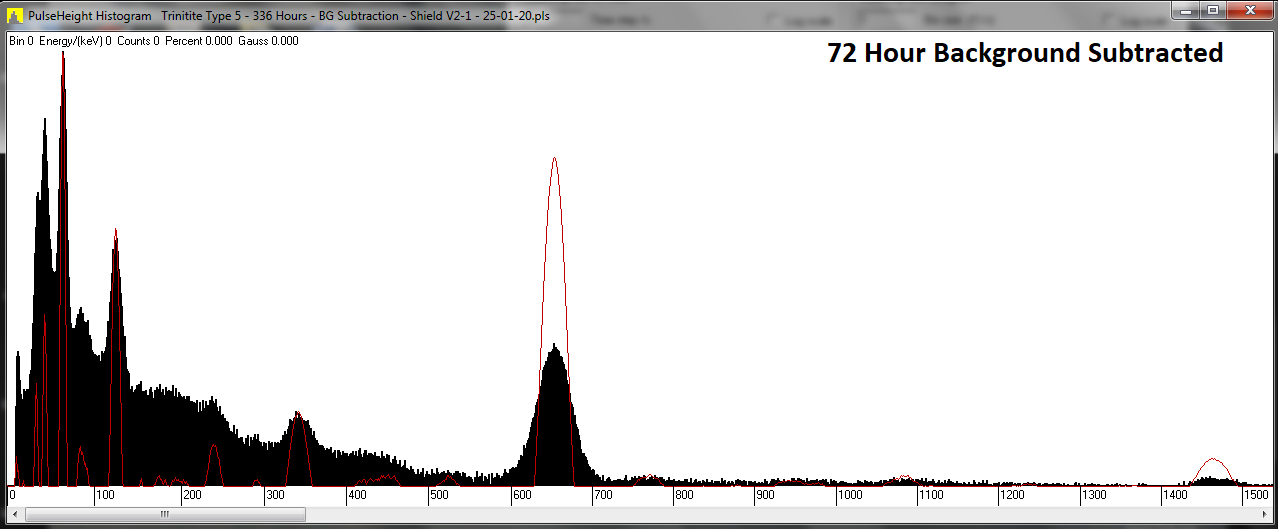This screenshot has width=1278, height=529.
Task: Click the '100' energy axis label
Action: 105,495
